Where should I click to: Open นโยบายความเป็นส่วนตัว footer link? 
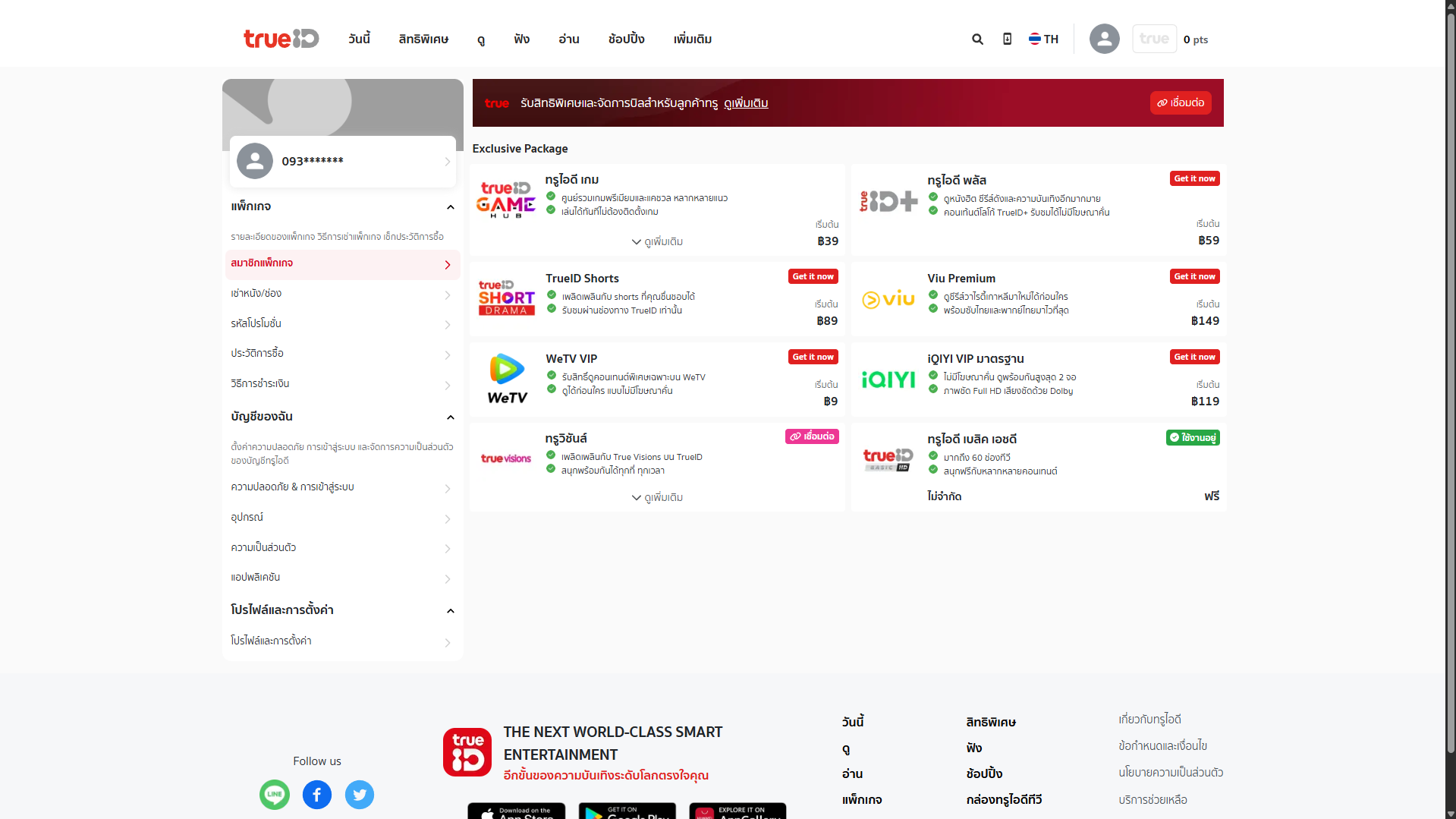point(1171,773)
